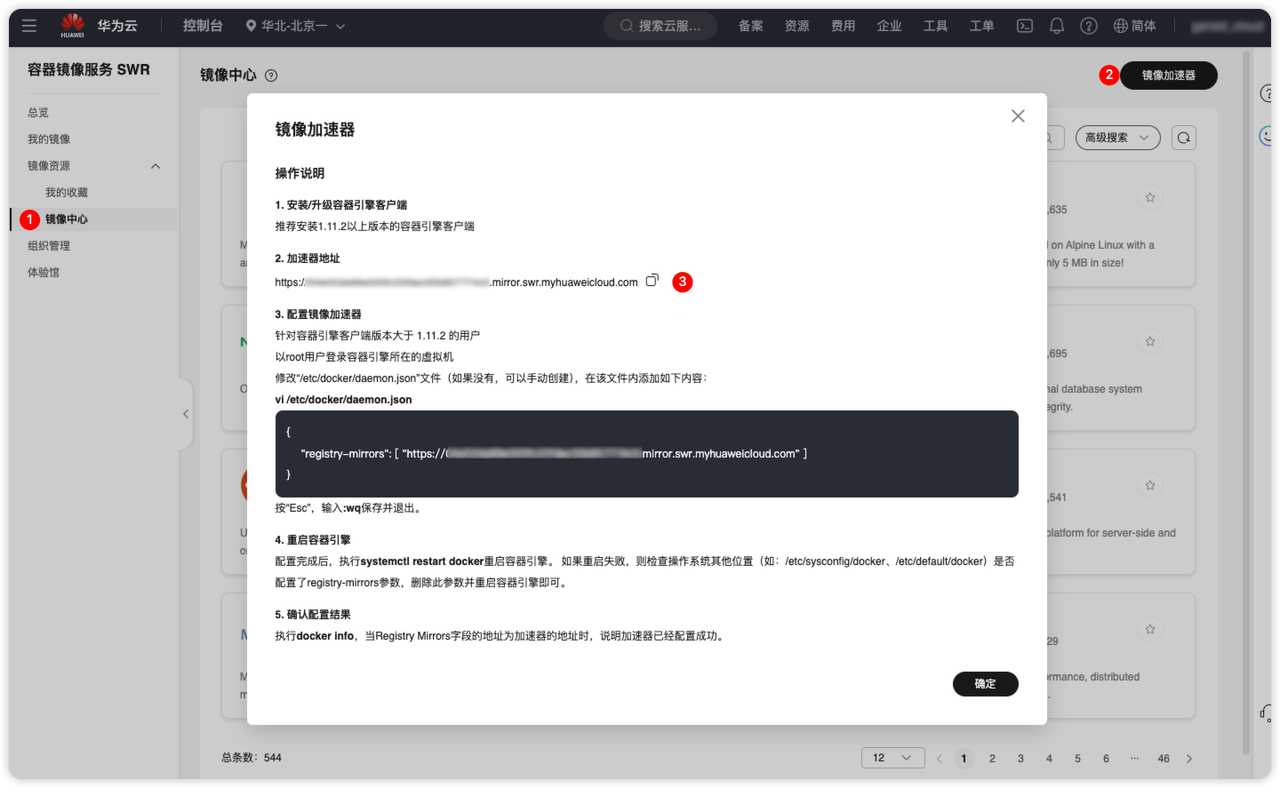Go to page 2
The width and height of the screenshot is (1280, 788).
992,758
